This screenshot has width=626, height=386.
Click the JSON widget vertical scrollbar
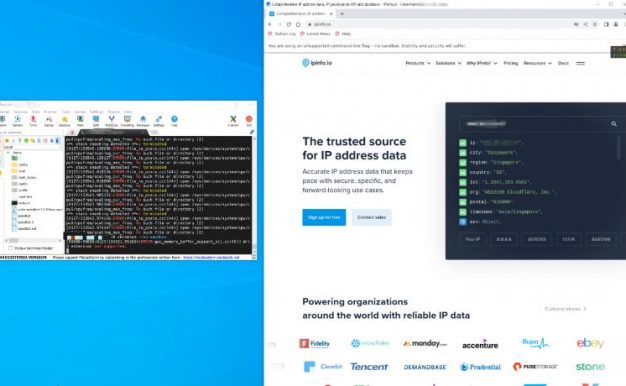click(619, 148)
